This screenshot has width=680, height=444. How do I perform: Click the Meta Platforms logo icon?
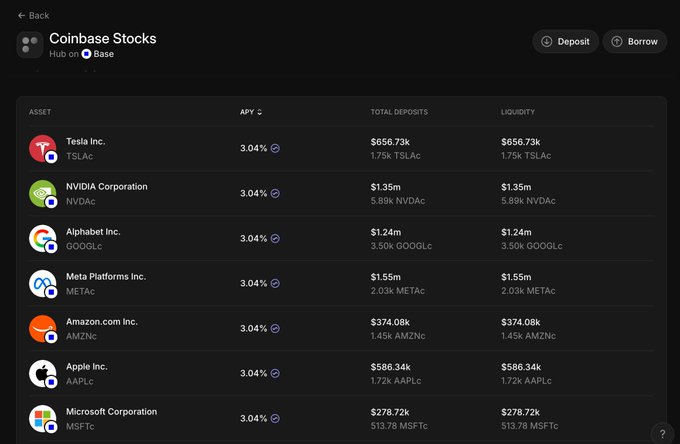click(x=42, y=284)
